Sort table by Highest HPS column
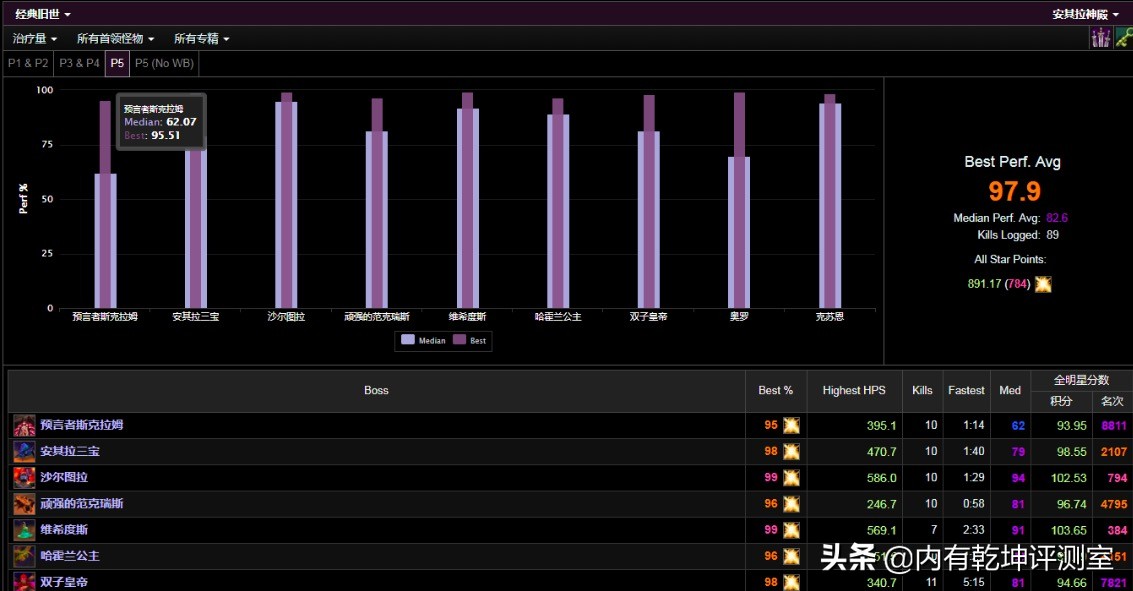Screen dimensions: 1133x591 point(853,390)
